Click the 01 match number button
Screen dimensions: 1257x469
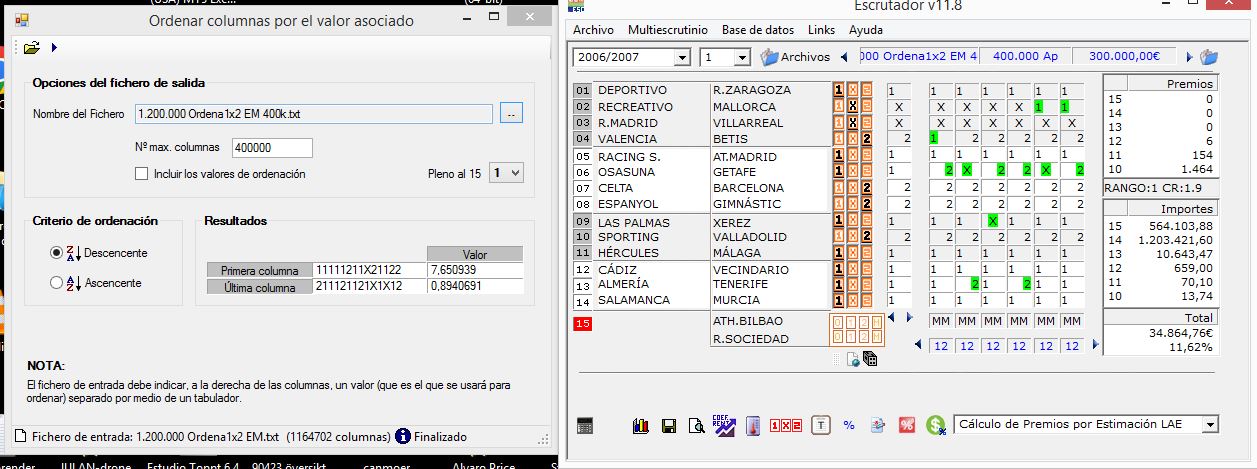point(582,90)
